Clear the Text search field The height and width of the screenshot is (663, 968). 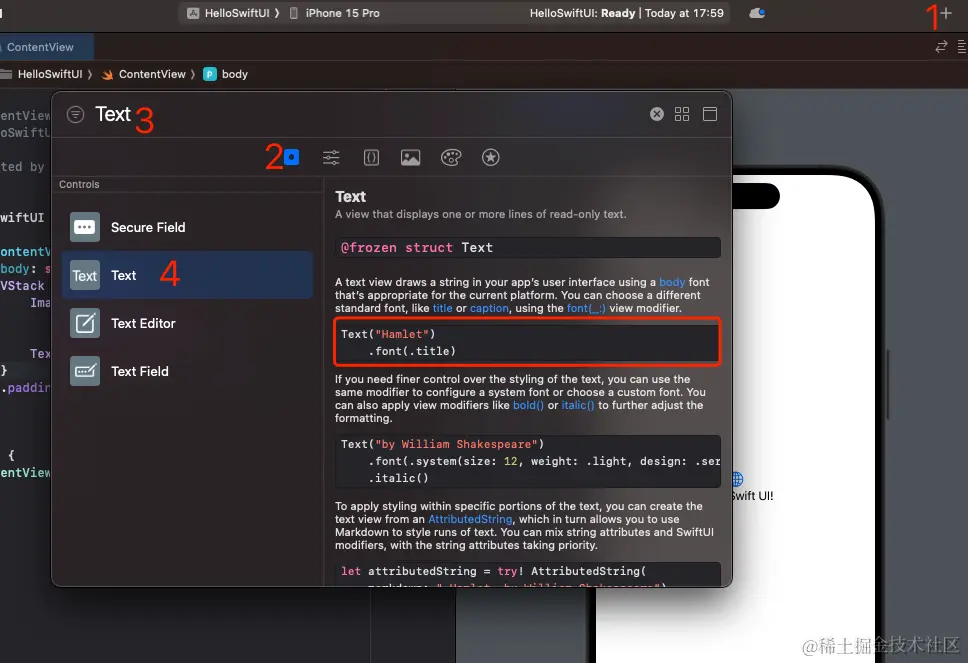pos(657,114)
